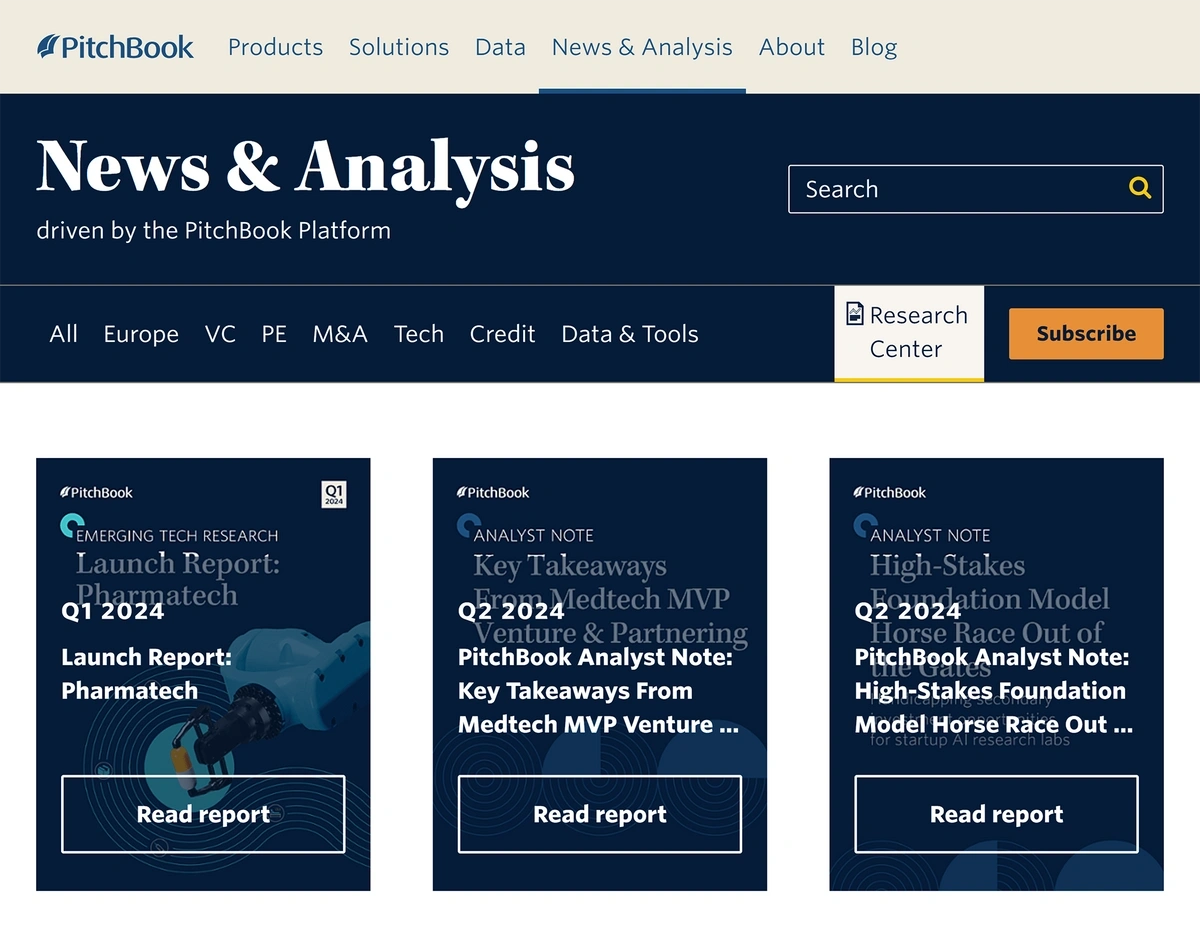Viewport: 1200px width, 926px height.
Task: Open the High-Stakes Foundation Model title
Action: (994, 691)
